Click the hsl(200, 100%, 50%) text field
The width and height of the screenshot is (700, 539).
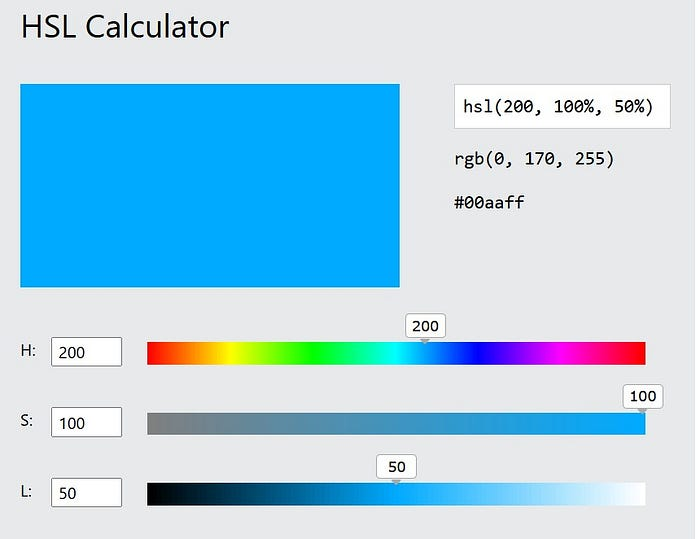[x=561, y=106]
